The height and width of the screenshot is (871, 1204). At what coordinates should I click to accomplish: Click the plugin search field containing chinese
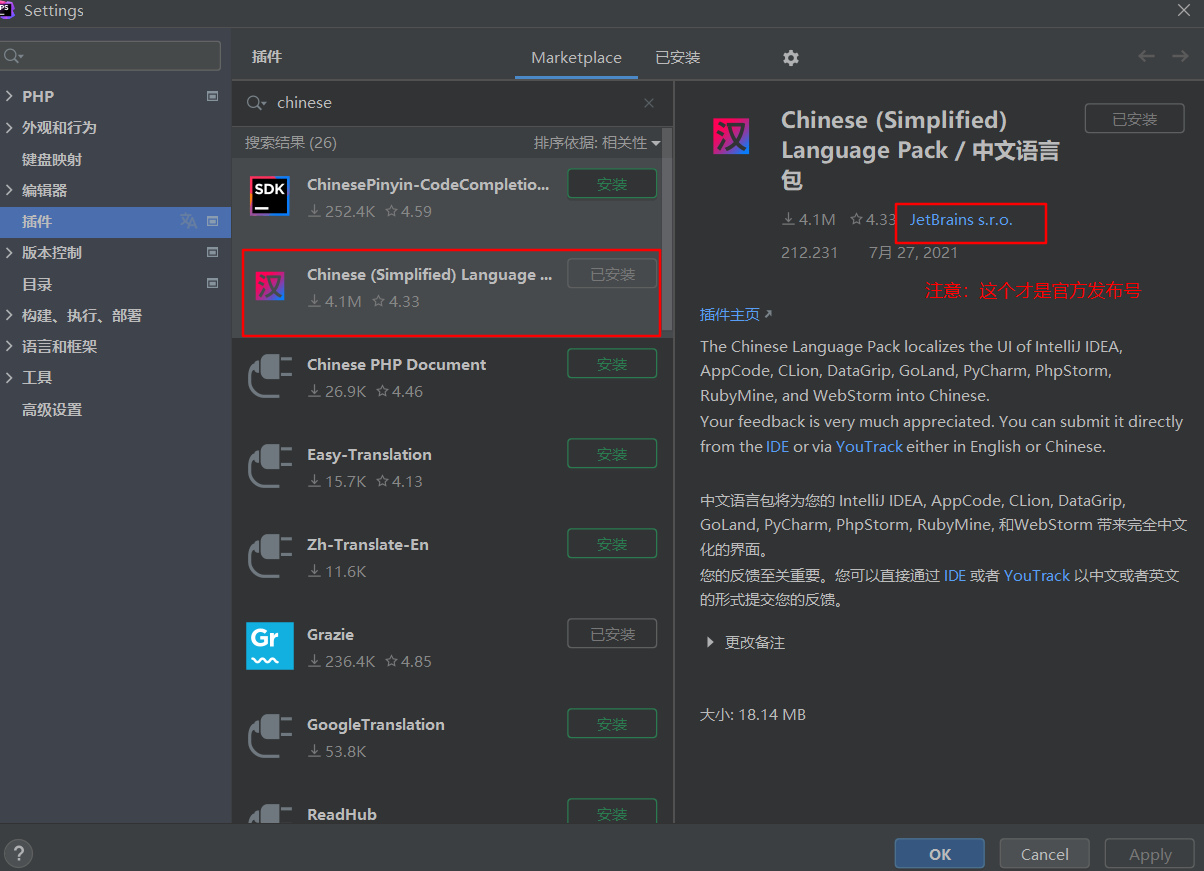[455, 103]
